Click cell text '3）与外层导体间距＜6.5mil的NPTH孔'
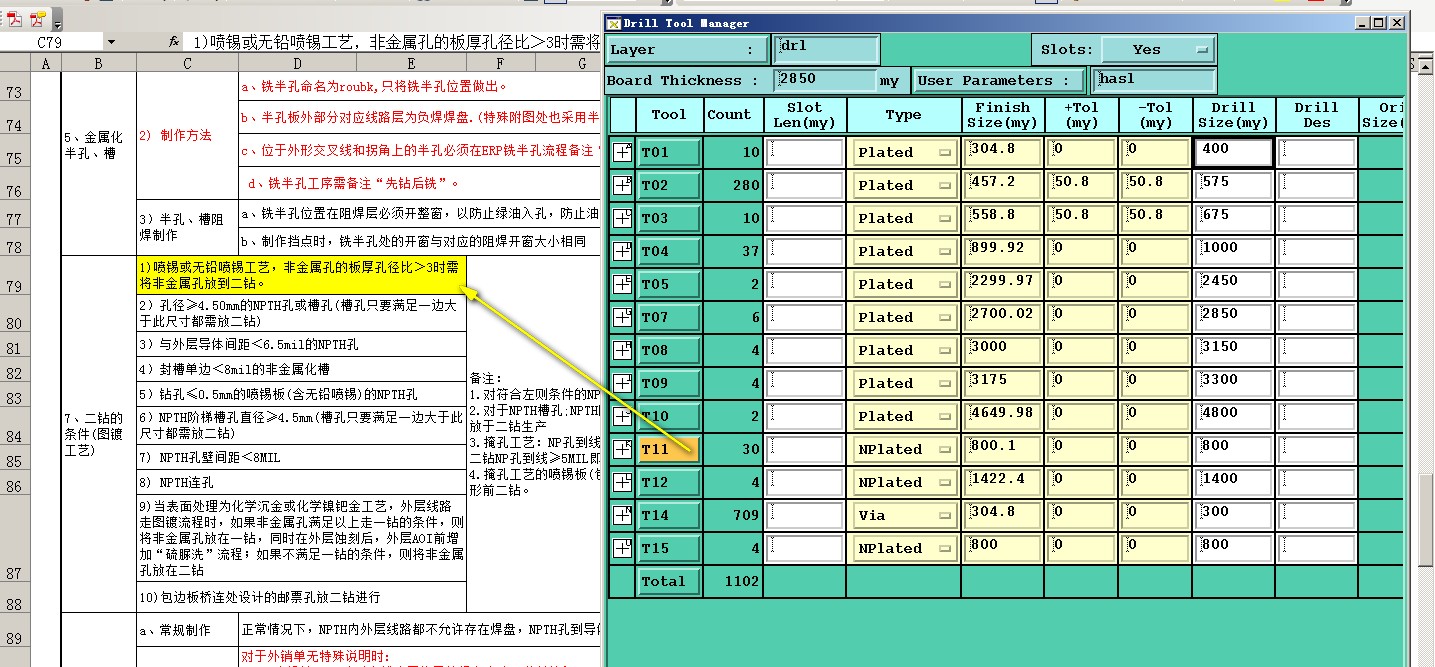 click(x=249, y=345)
